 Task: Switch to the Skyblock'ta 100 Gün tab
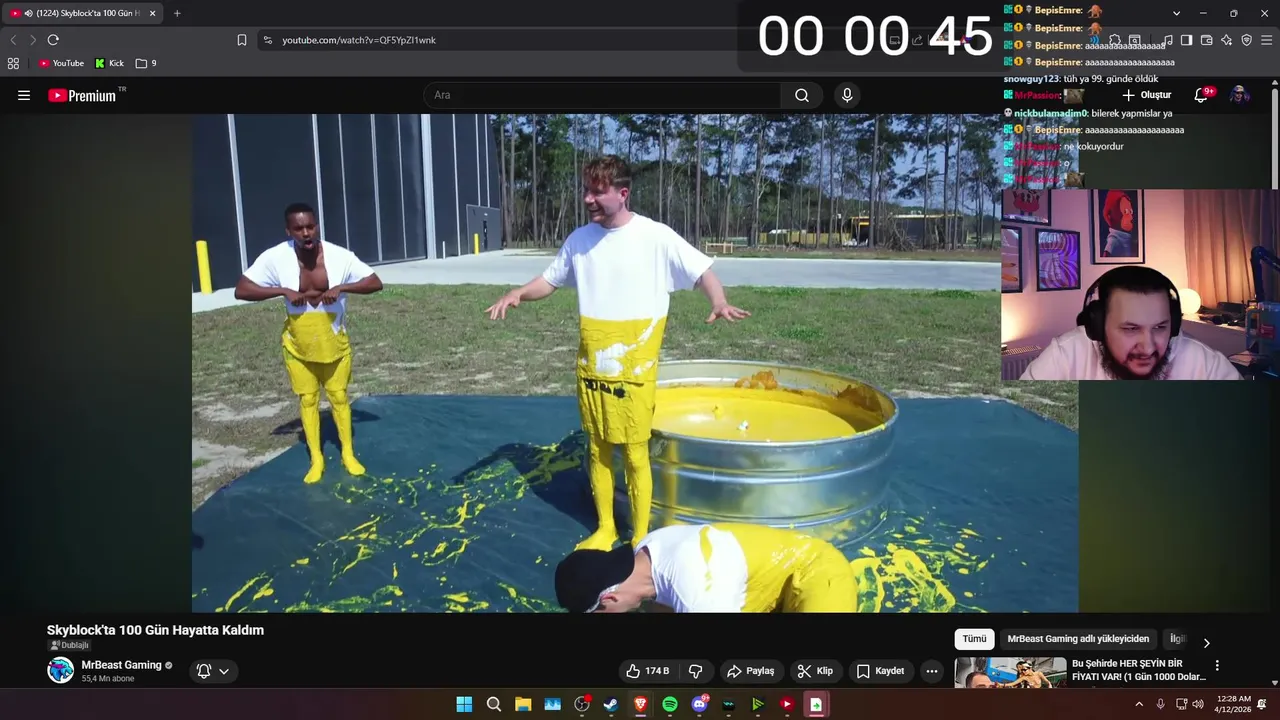click(84, 13)
